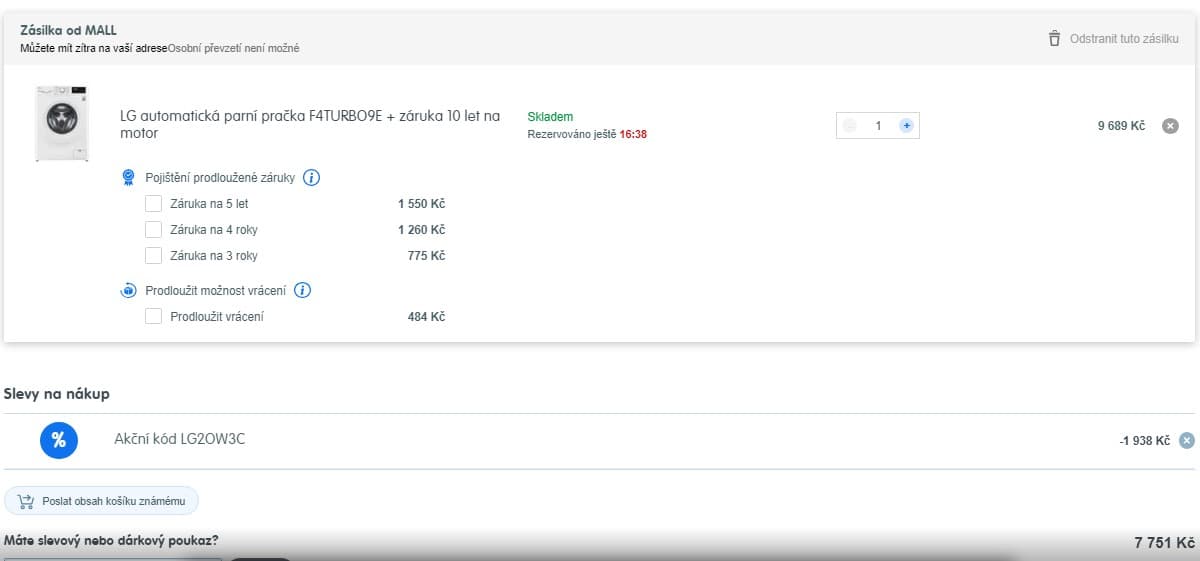Remove promo code LG2OW3C with X icon

click(x=1186, y=440)
